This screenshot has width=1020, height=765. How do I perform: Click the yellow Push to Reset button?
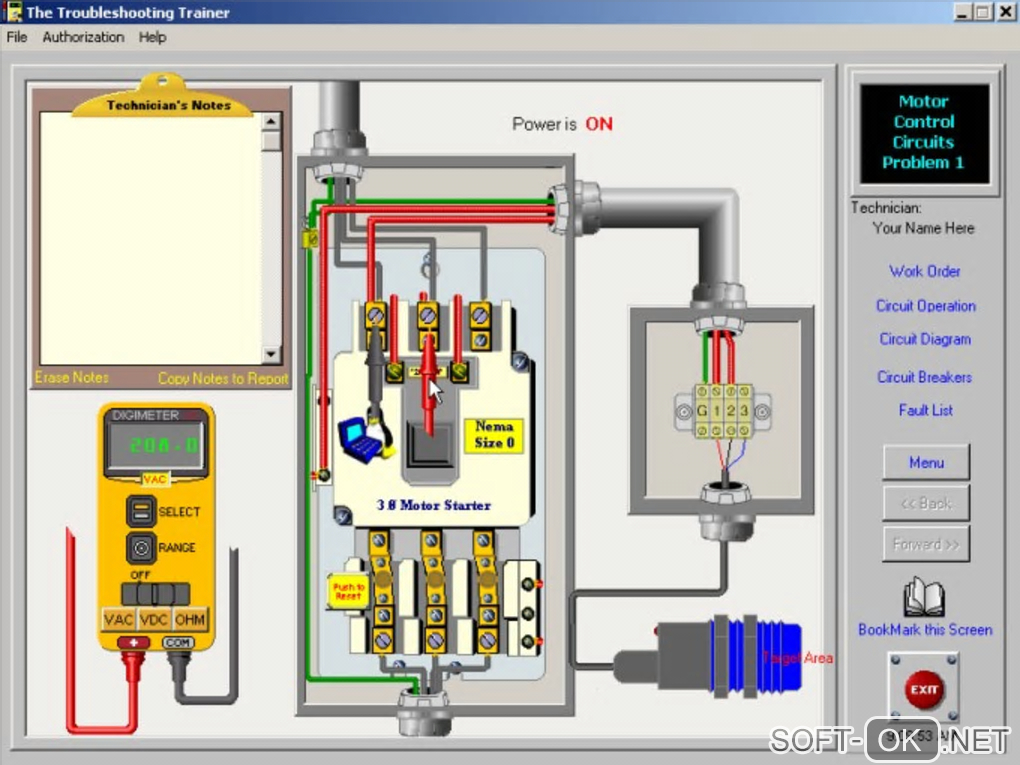coord(348,591)
